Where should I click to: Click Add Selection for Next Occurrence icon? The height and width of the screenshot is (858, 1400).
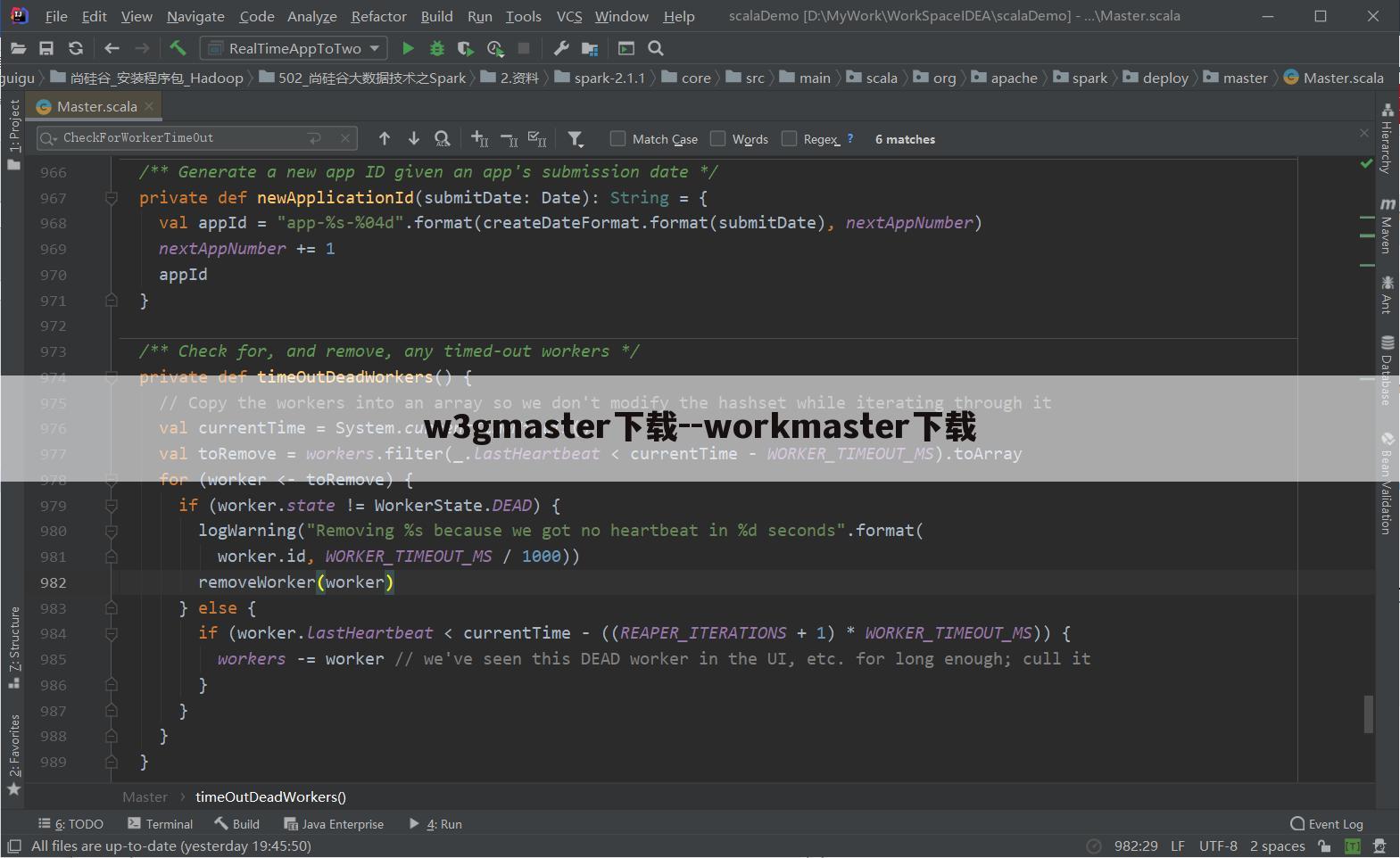[479, 138]
